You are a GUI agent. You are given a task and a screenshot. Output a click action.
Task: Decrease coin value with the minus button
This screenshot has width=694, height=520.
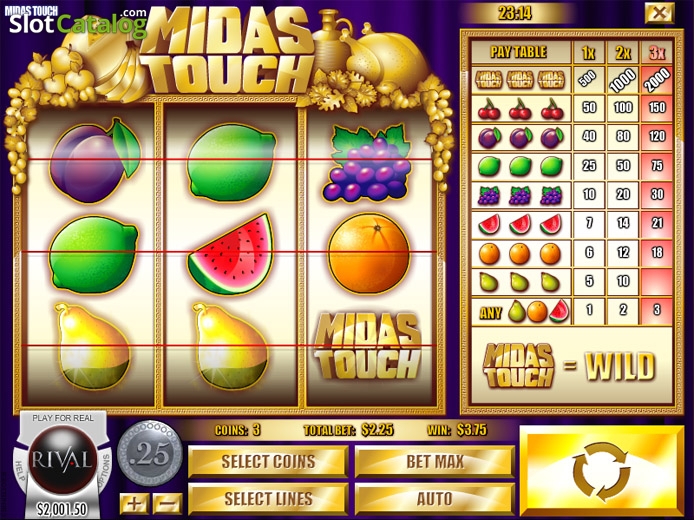[x=168, y=504]
